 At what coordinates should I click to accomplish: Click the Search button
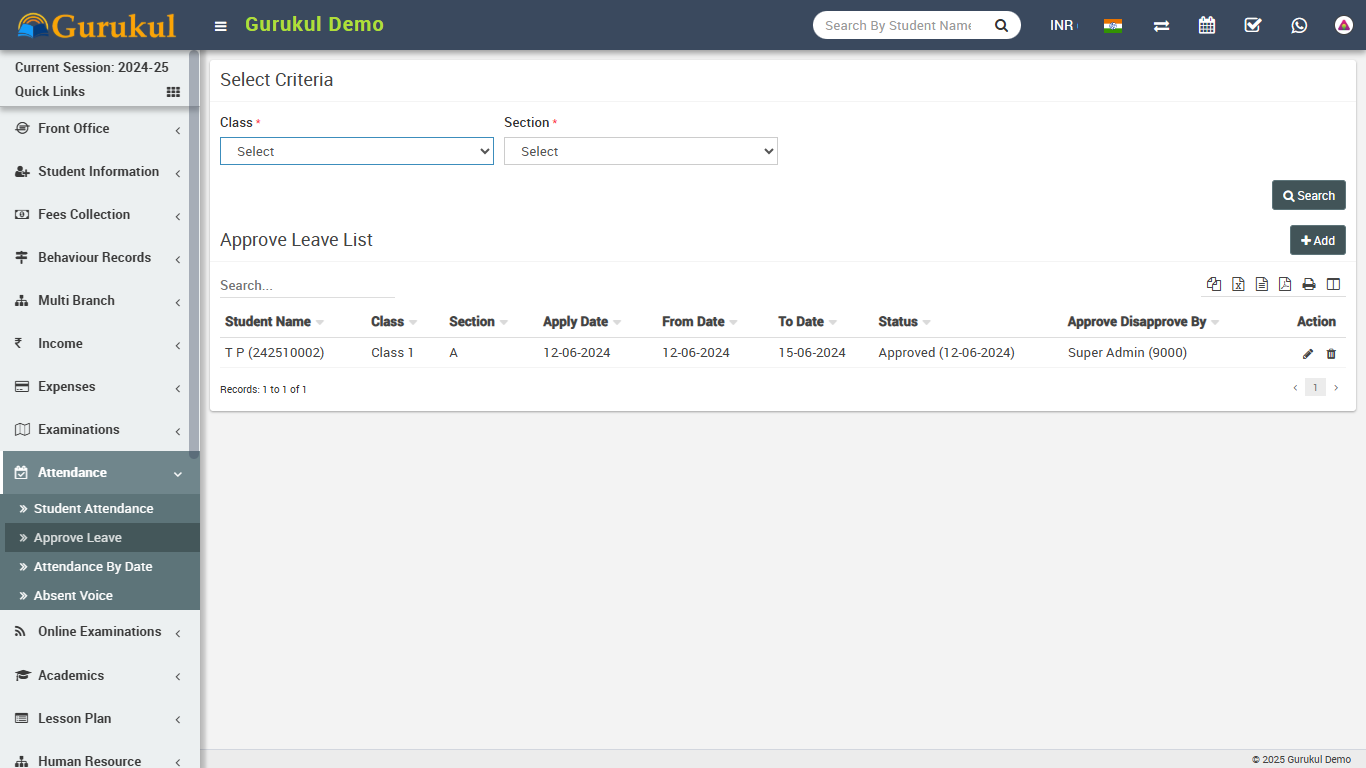tap(1308, 196)
